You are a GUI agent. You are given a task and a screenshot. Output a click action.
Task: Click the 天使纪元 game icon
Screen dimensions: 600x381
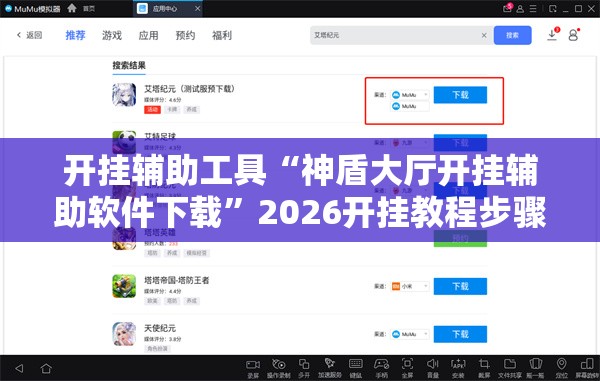[x=124, y=334]
